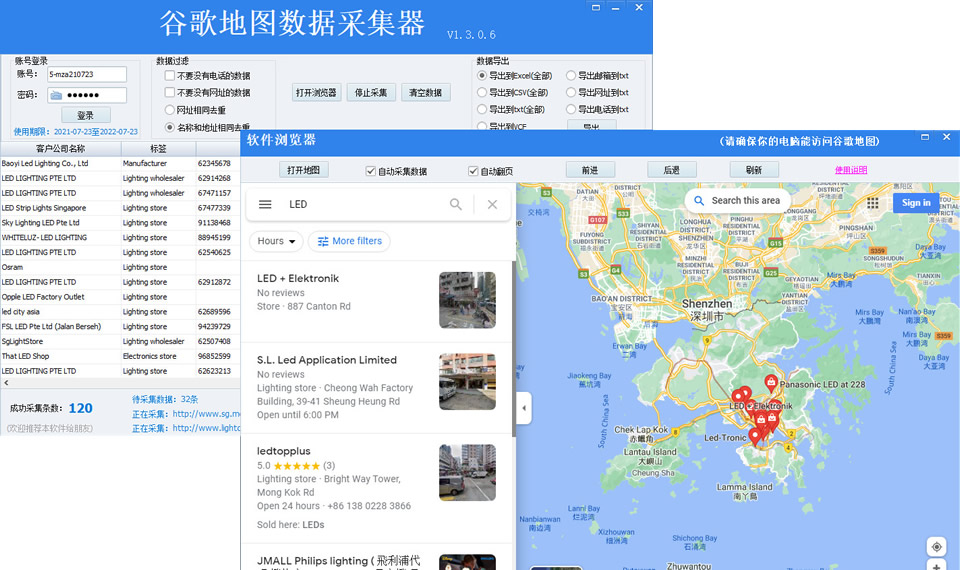Click More filters button
Image resolution: width=960 pixels, height=570 pixels.
349,241
